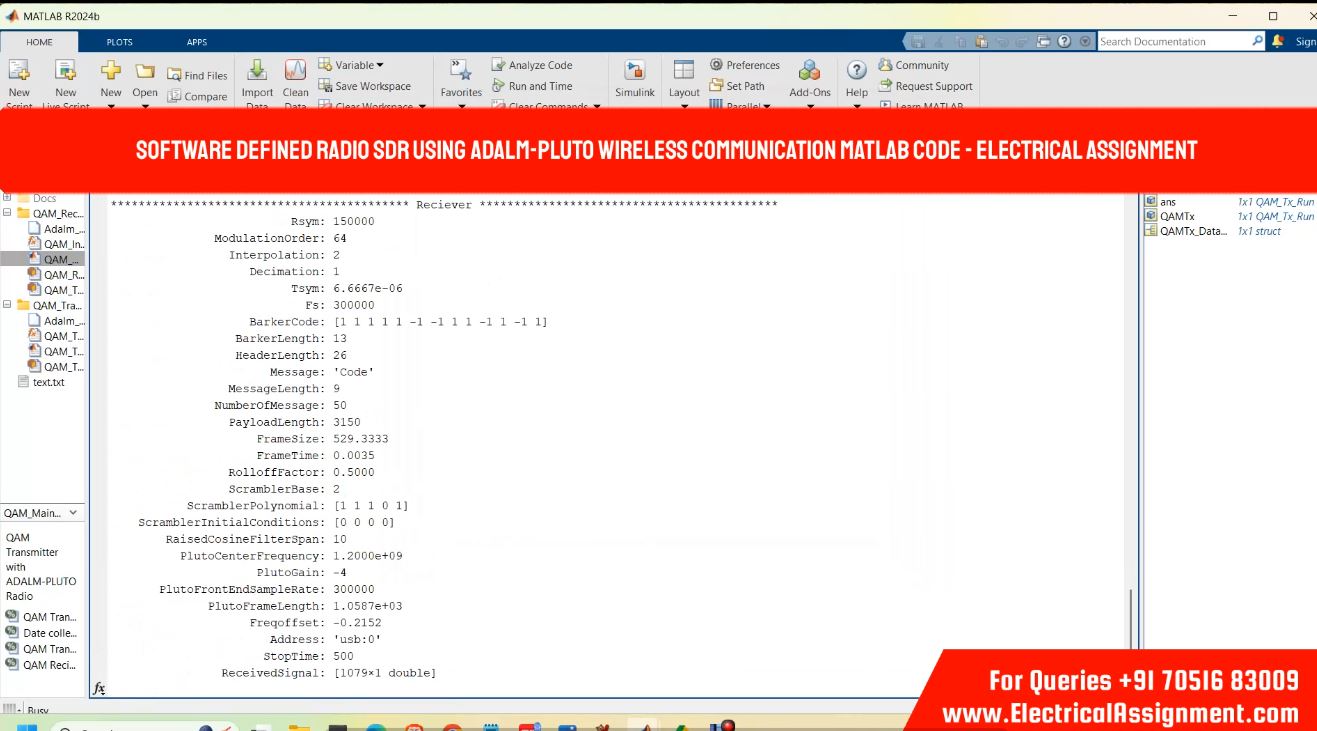Screen dimensions: 1317x731
Task: Collapse the QAM_Rec folder tree node
Action: tap(8, 213)
